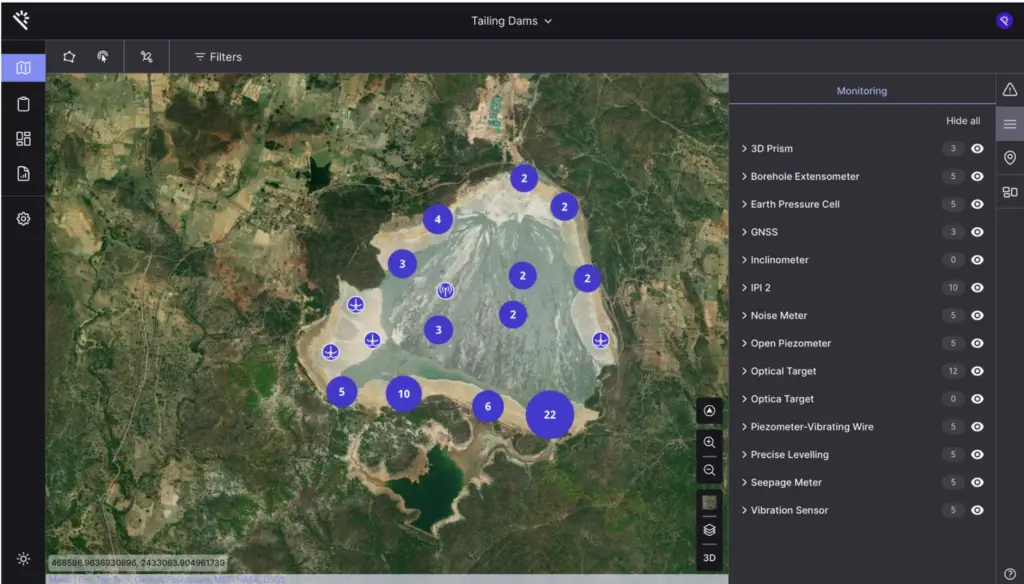Click Hide all sensors
The image size is (1024, 584).
[962, 121]
